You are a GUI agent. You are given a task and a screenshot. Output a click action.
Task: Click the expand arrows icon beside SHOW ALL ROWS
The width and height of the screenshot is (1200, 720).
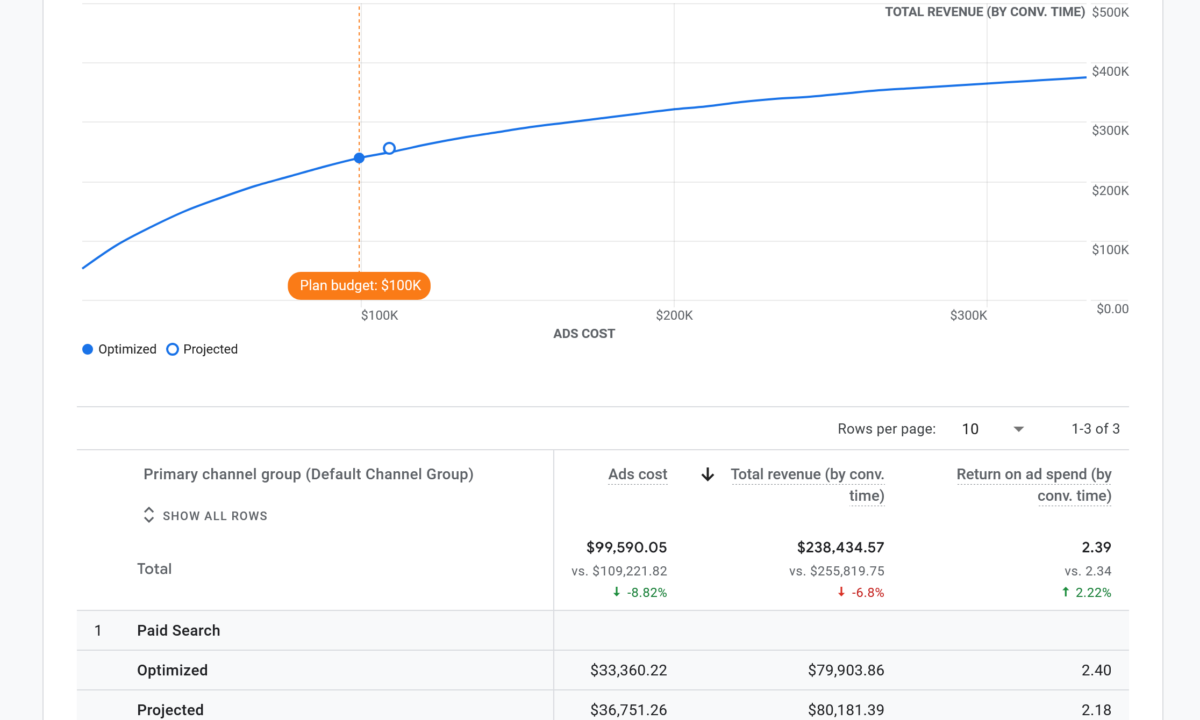149,516
